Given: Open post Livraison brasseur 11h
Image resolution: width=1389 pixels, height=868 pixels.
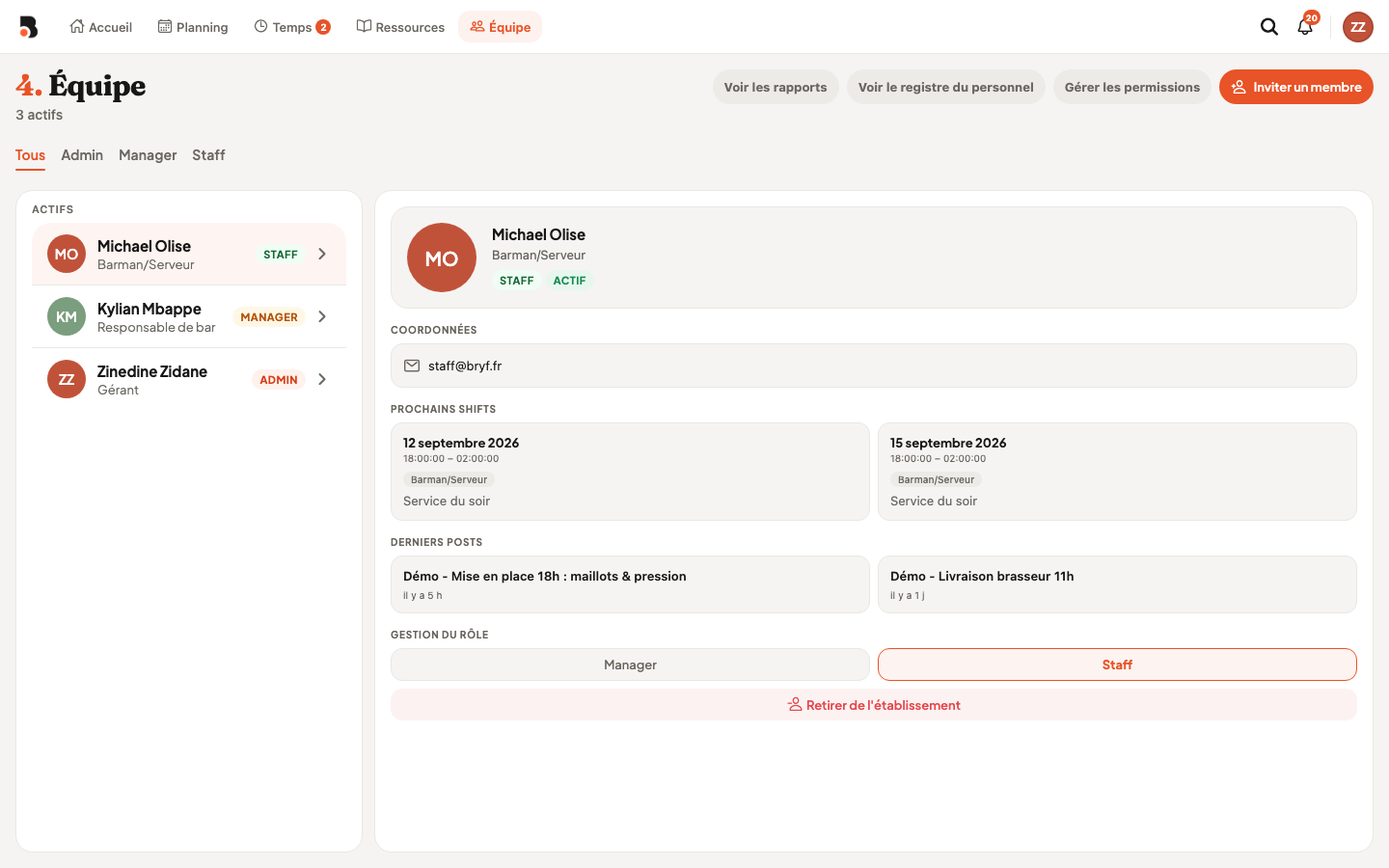Looking at the screenshot, I should 1117,584.
